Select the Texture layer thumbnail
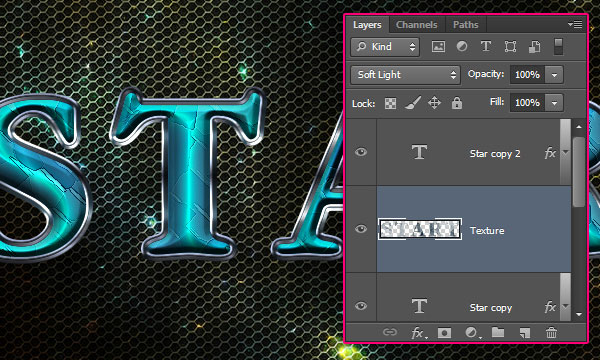The height and width of the screenshot is (360, 600). click(420, 229)
